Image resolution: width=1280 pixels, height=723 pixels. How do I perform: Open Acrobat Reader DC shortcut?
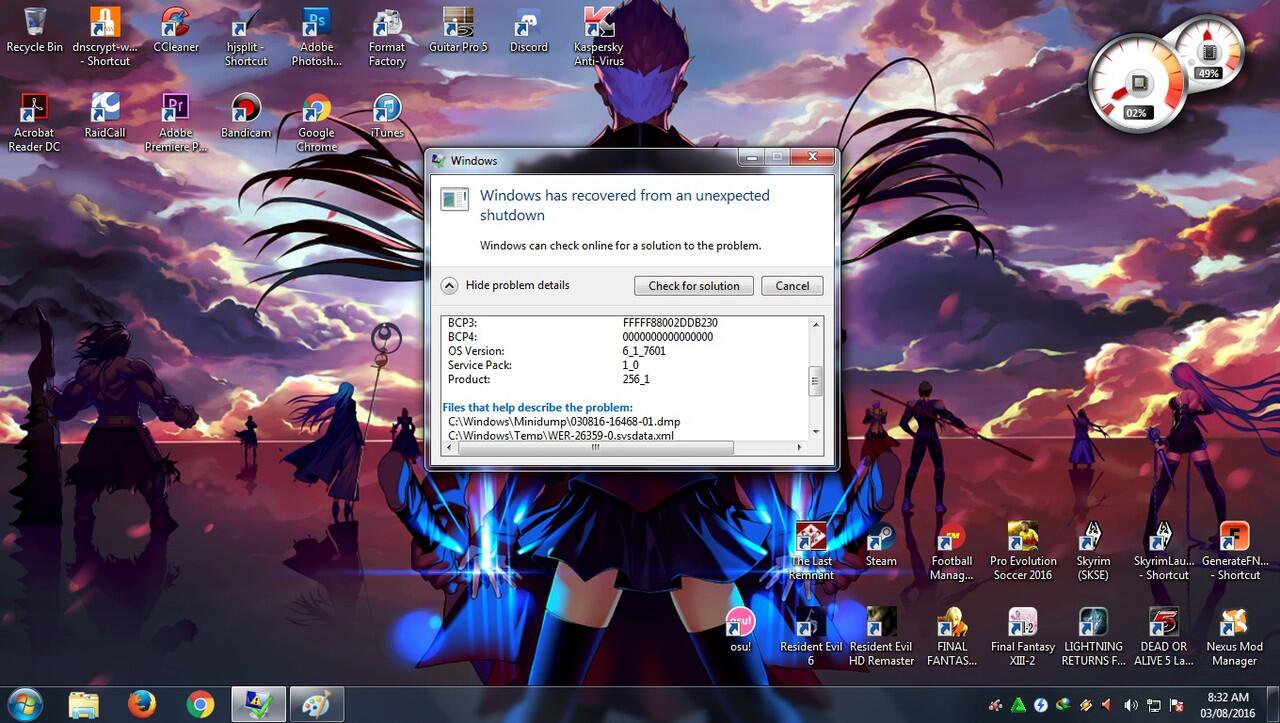(34, 123)
